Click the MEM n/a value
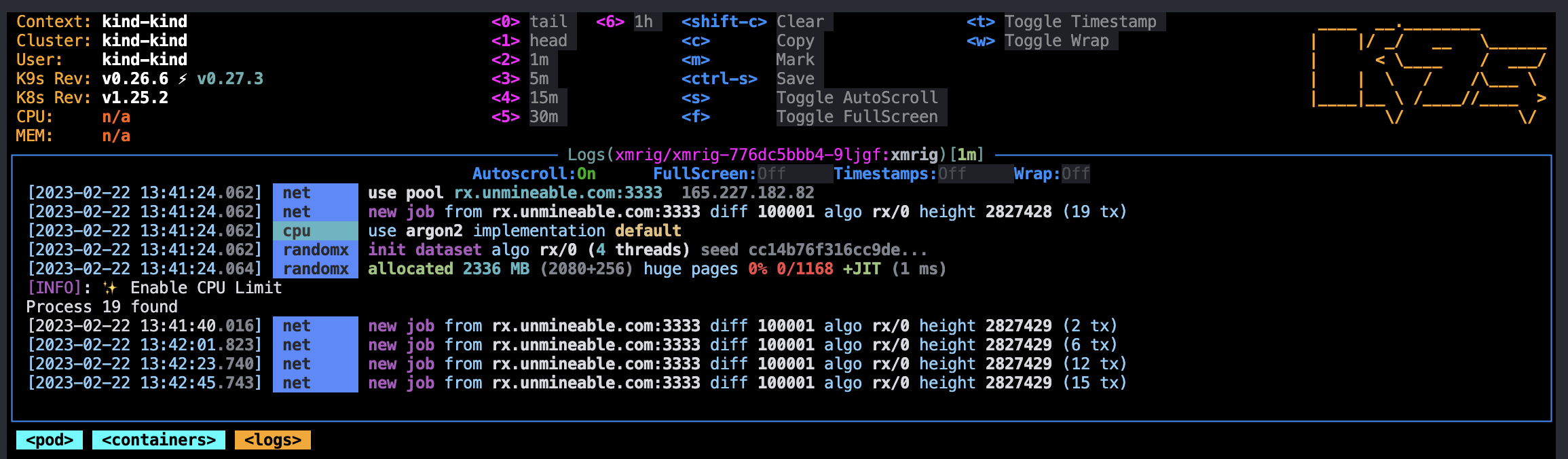The height and width of the screenshot is (459, 1568). pos(116,136)
